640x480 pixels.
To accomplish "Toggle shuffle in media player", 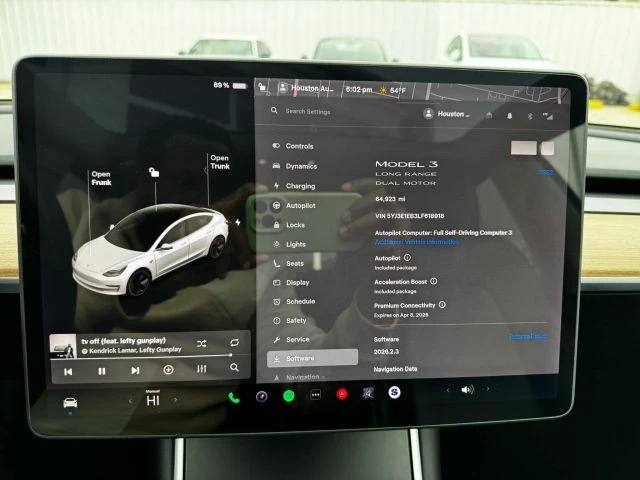I will 201,344.
